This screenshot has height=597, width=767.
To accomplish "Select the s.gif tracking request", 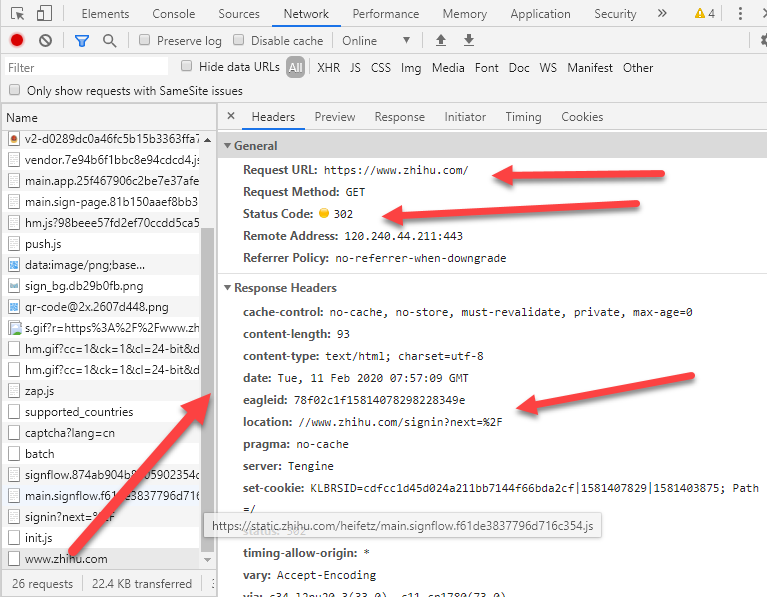I will tap(103, 328).
